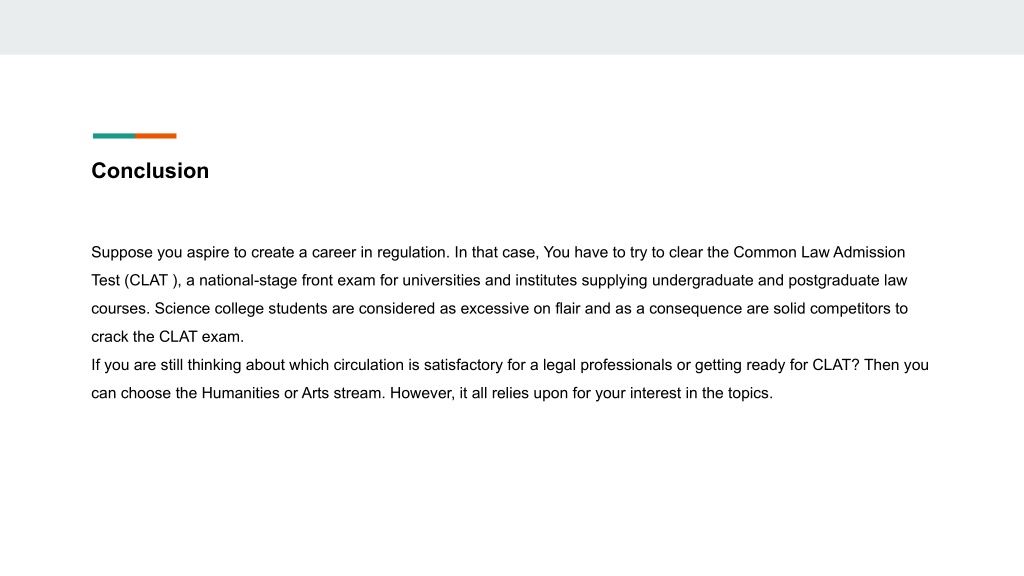Click the phrase "crack the CLAT exam."
The image size is (1024, 576).
[x=168, y=337]
